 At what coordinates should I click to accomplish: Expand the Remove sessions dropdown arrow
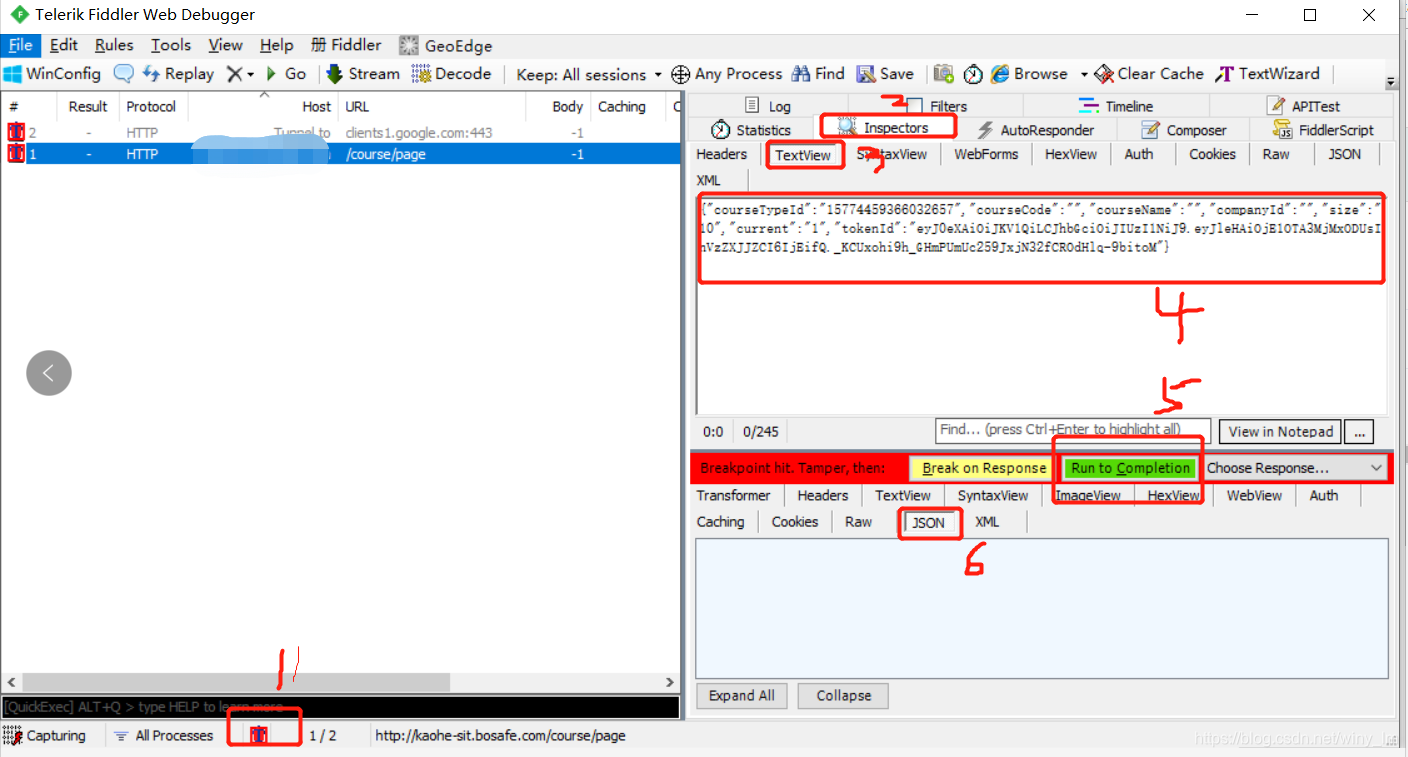(250, 74)
